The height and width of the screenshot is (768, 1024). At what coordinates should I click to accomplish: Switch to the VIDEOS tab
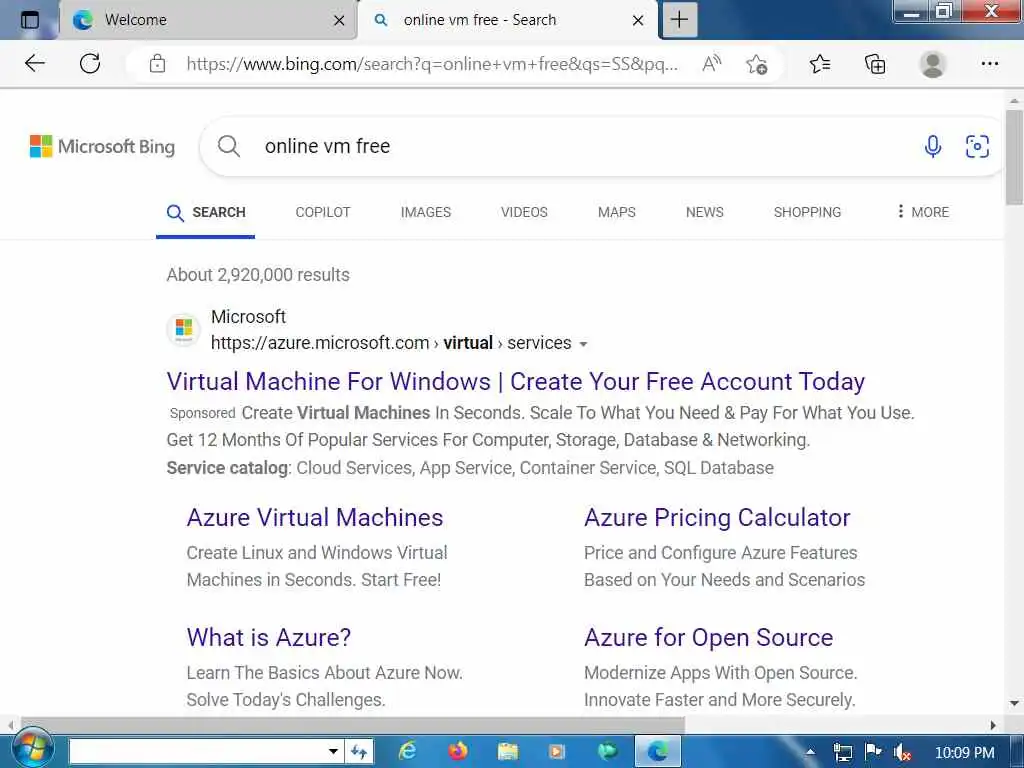(524, 212)
